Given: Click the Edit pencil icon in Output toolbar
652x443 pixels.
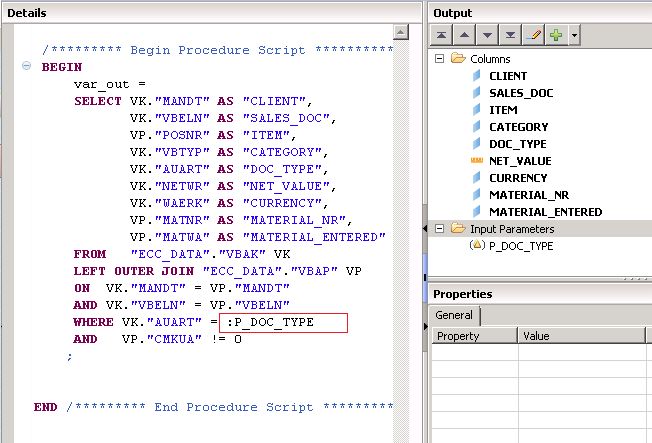Looking at the screenshot, I should click(533, 36).
